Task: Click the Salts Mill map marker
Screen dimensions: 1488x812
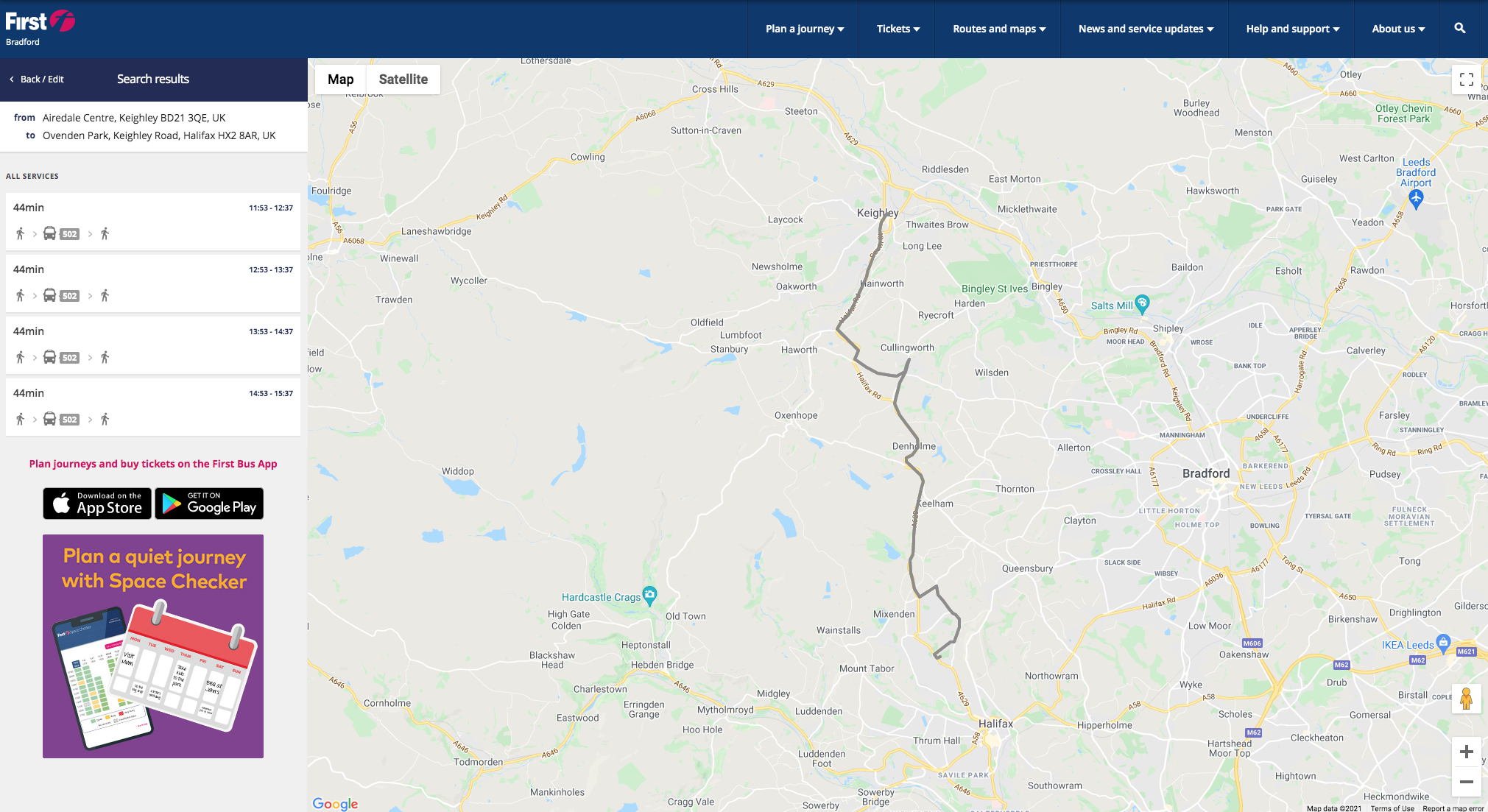Action: pos(1142,303)
